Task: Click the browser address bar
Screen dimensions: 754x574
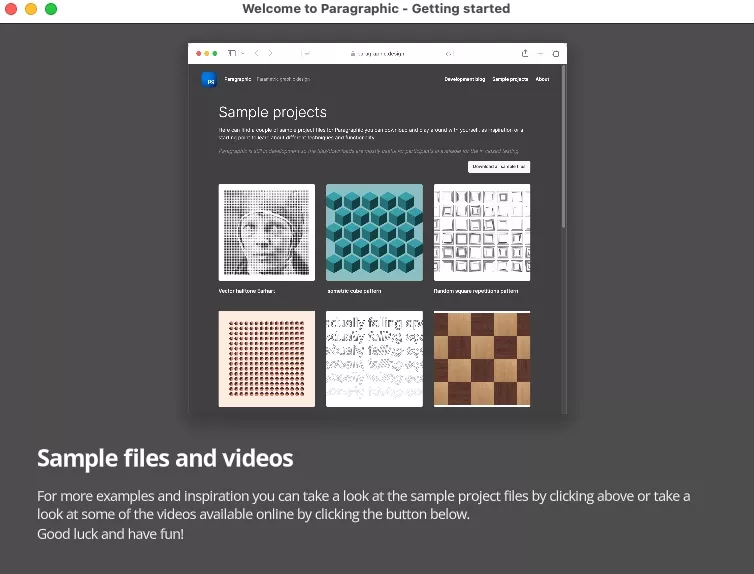Action: click(377, 53)
